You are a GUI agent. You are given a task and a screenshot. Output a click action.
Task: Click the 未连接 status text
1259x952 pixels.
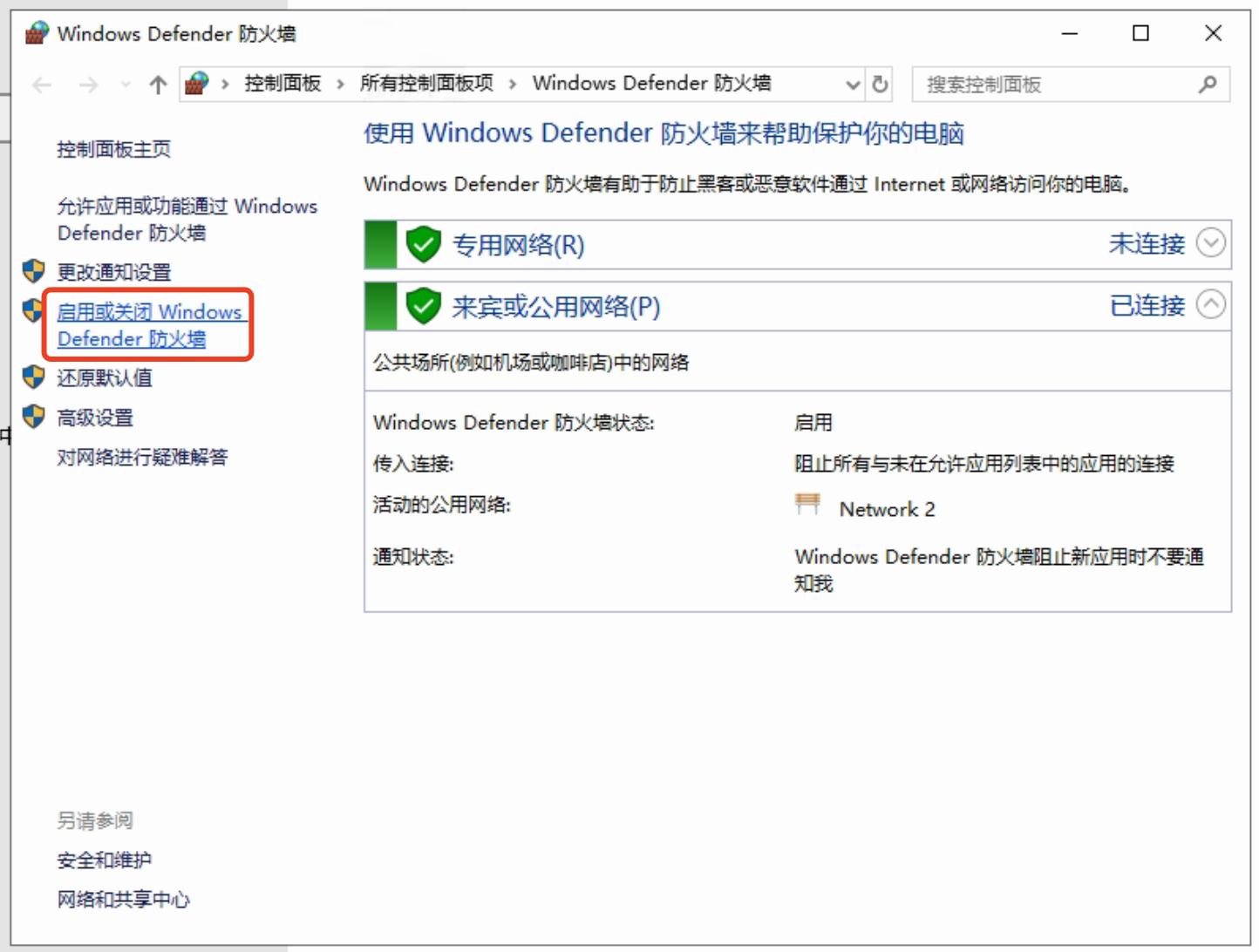pos(1147,243)
